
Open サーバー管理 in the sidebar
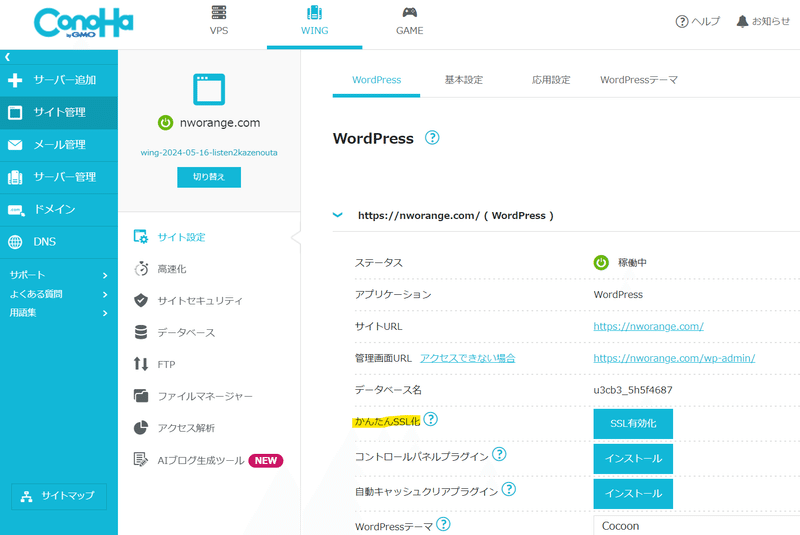(59, 177)
